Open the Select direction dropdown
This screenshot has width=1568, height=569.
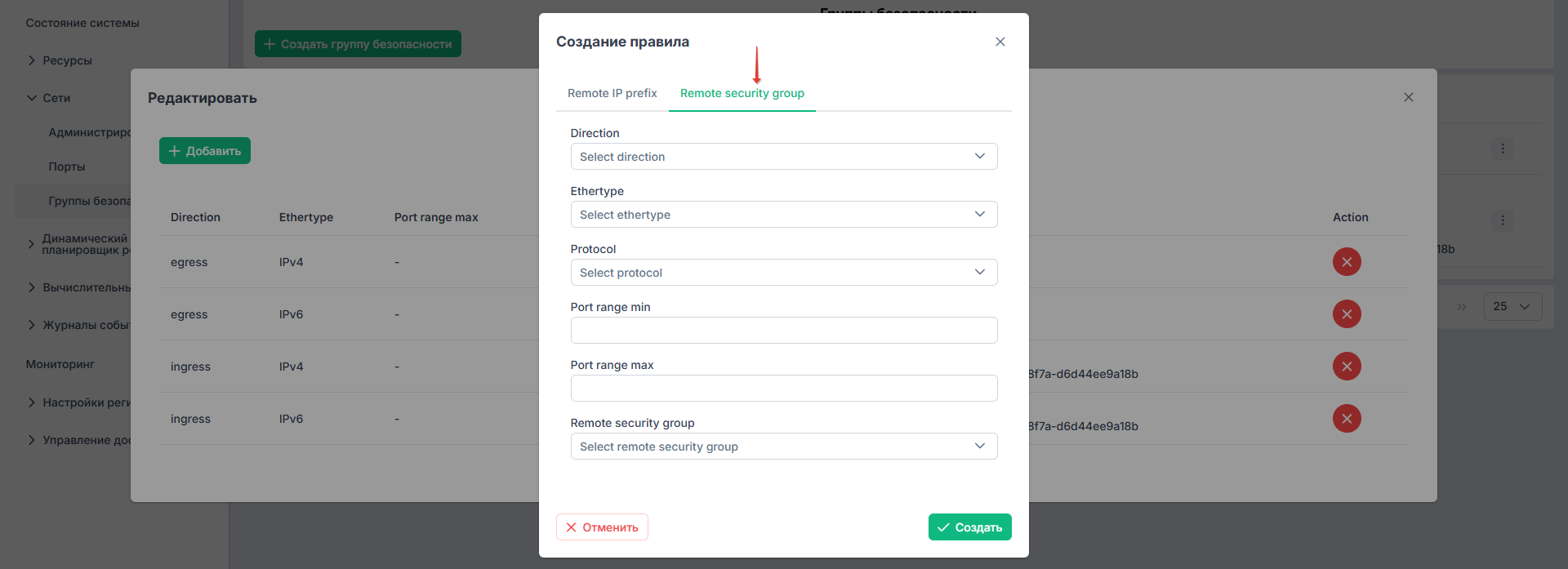(784, 157)
